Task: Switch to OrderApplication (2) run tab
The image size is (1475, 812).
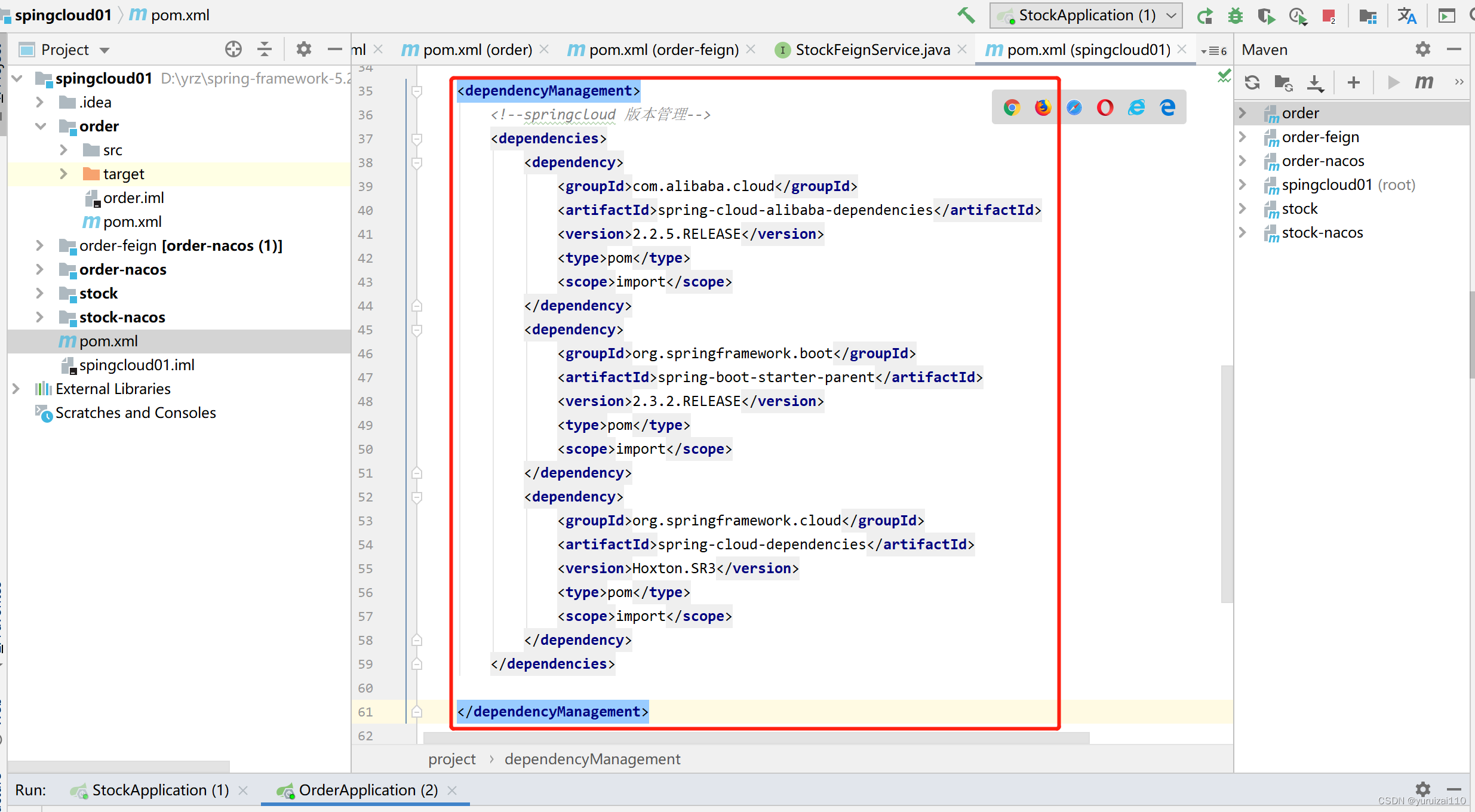Action: pos(367,790)
